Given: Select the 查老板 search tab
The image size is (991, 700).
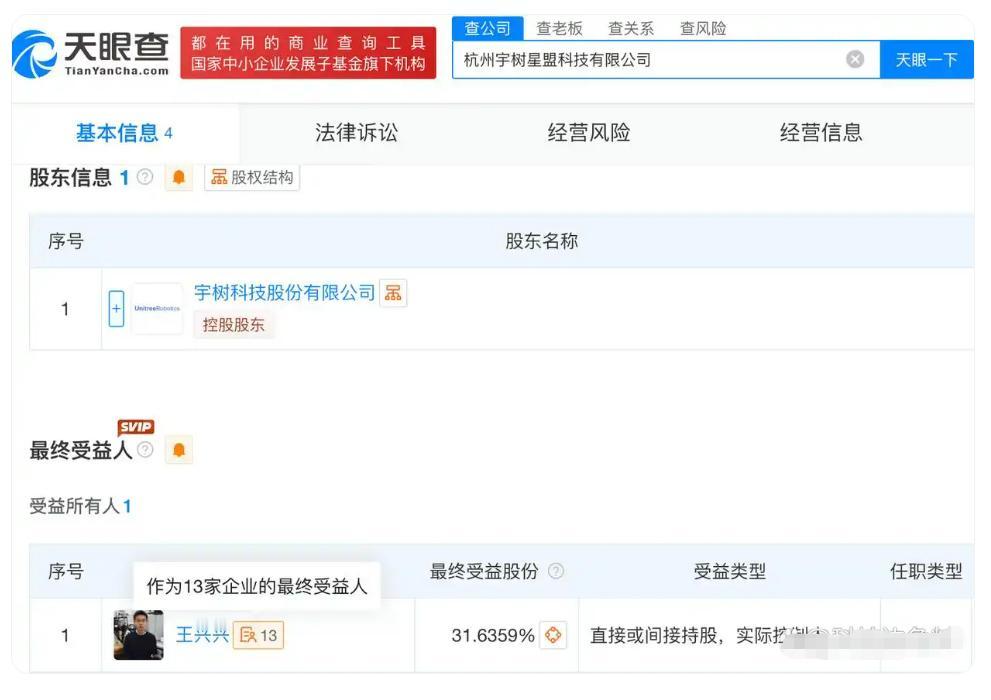Looking at the screenshot, I should click(x=559, y=28).
